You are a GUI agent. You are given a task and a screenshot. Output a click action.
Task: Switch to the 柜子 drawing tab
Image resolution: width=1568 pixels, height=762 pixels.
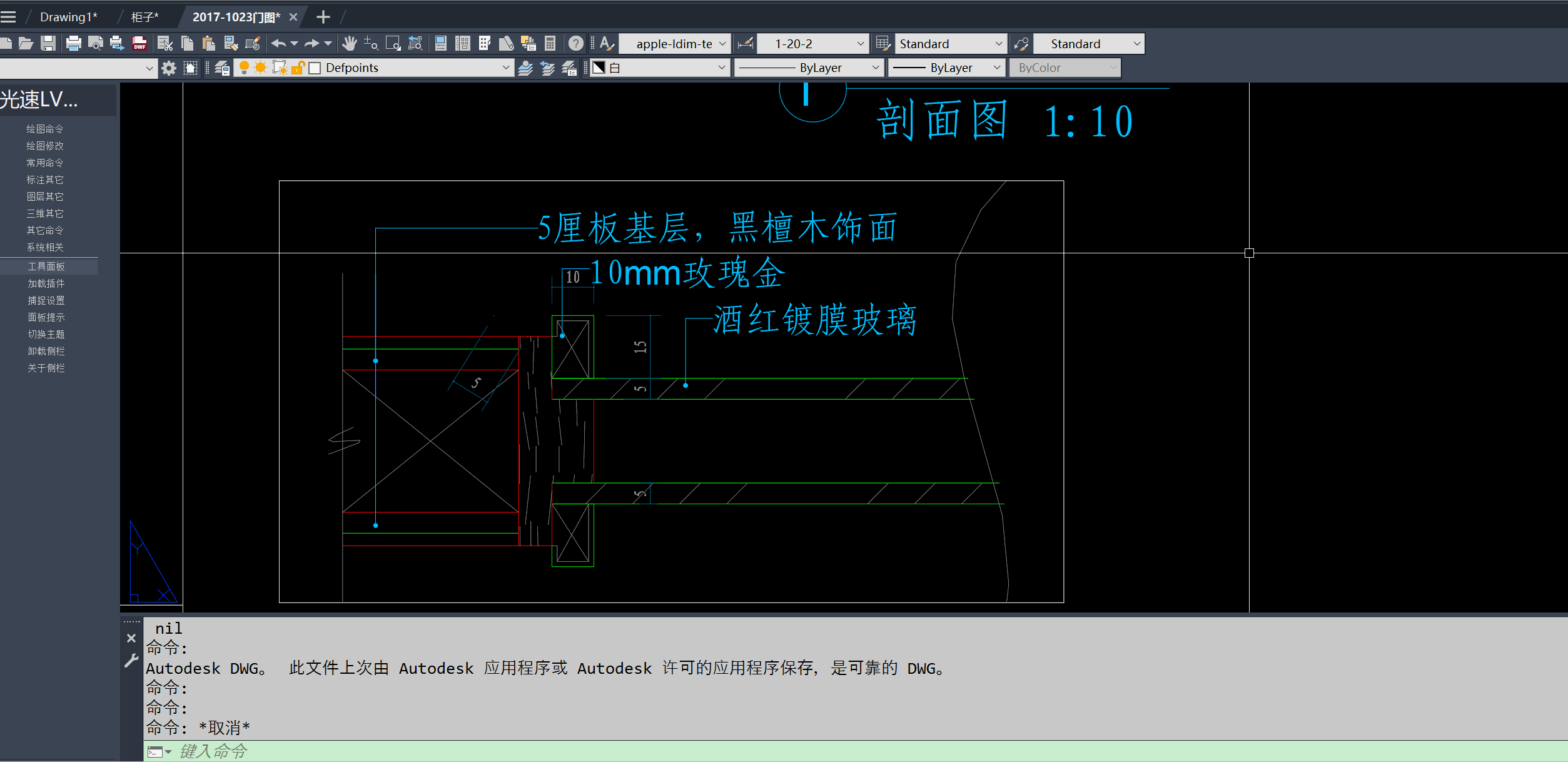[144, 17]
